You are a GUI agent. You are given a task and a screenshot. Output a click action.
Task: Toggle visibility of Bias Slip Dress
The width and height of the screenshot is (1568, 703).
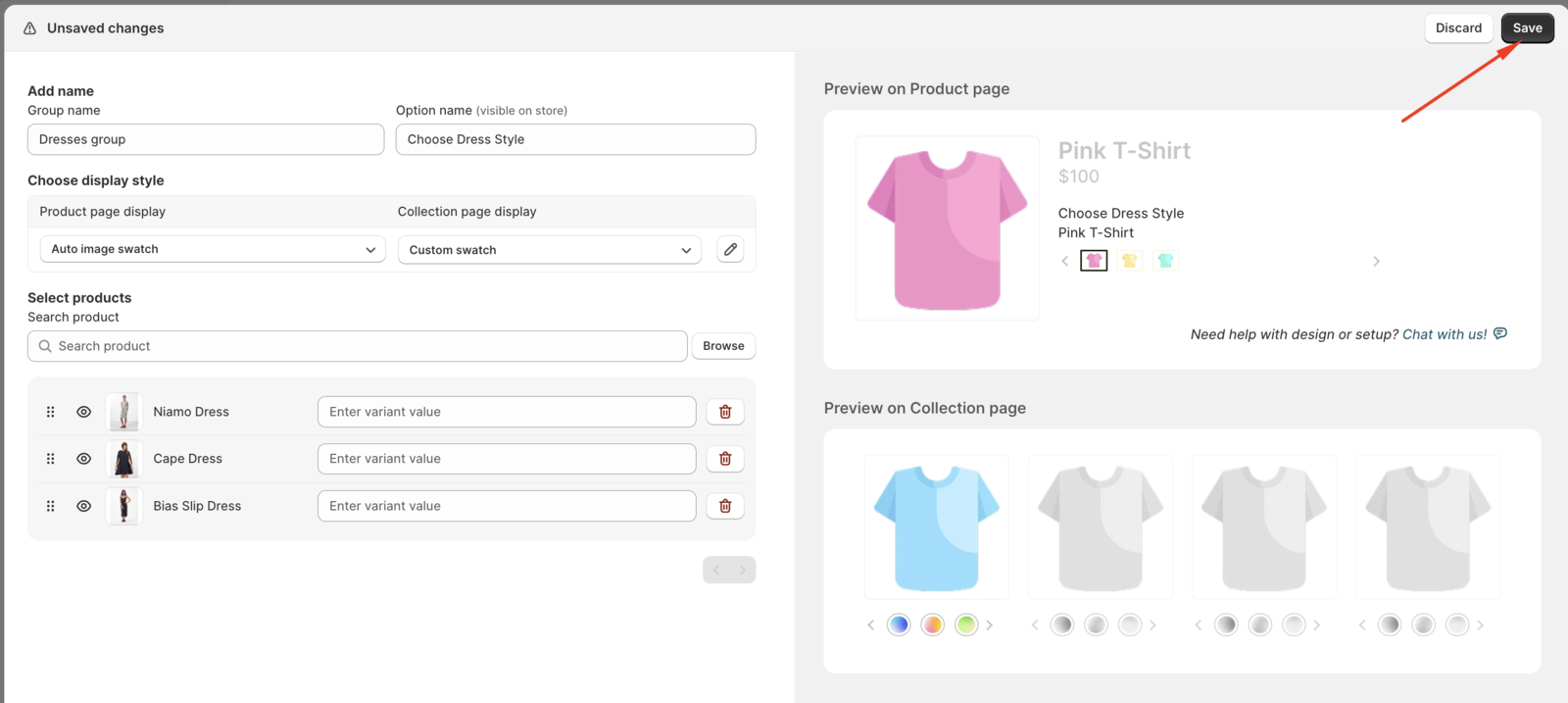tap(83, 506)
